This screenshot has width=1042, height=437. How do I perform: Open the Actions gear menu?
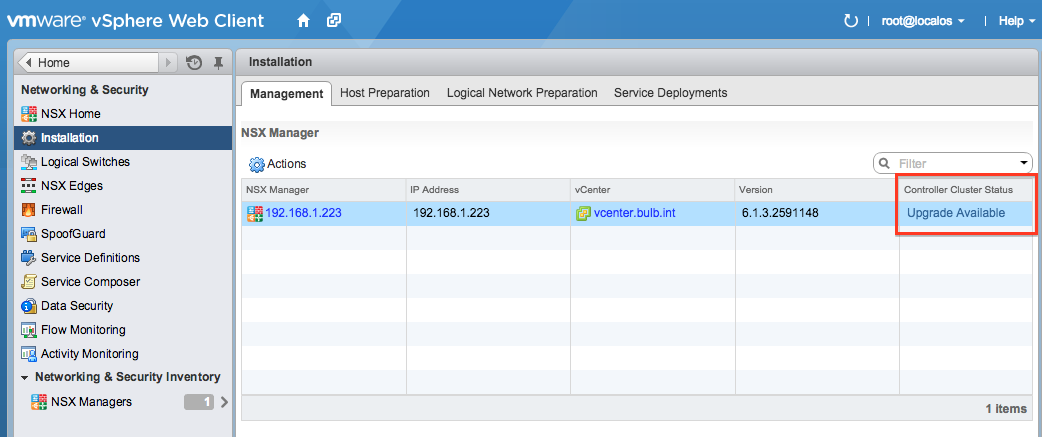[278, 163]
